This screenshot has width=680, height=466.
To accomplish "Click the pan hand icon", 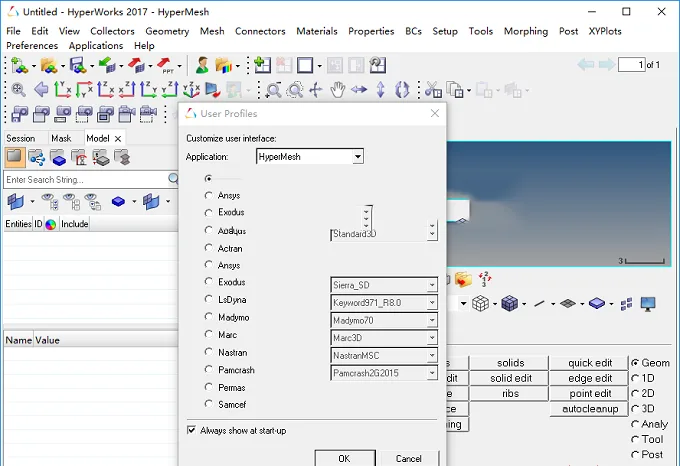I will coord(337,90).
